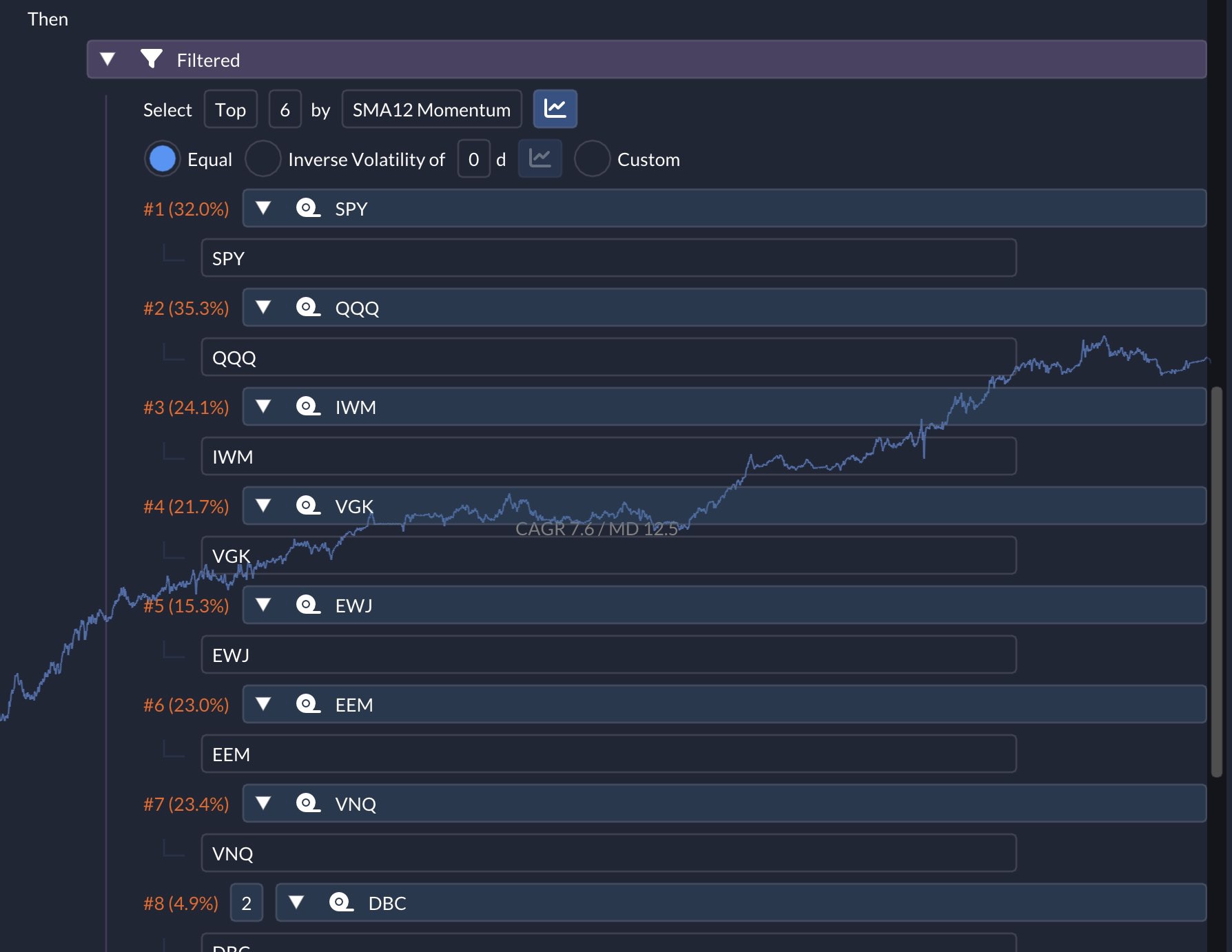This screenshot has height=952, width=1232.
Task: Click the Then label
Action: pyautogui.click(x=48, y=19)
